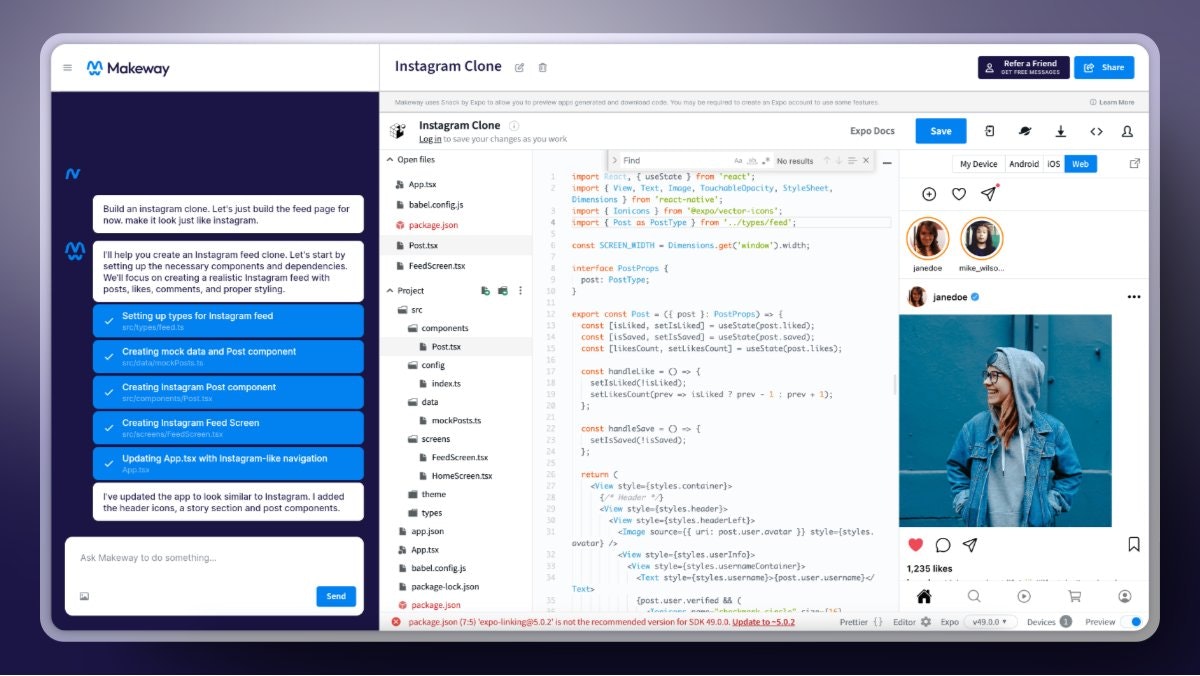The width and height of the screenshot is (1200, 676).
Task: Click the Share button
Action: coord(1104,68)
